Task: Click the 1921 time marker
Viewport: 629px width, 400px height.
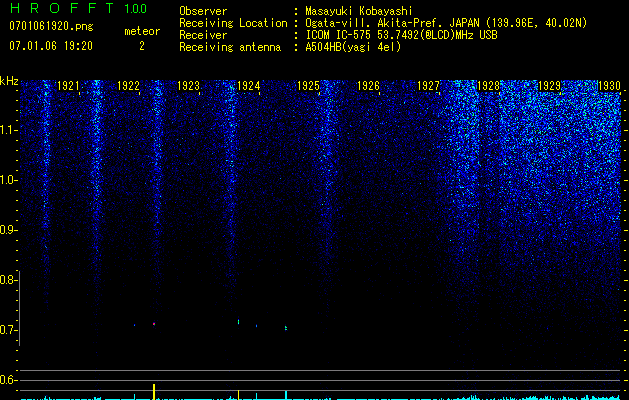Action: (68, 86)
